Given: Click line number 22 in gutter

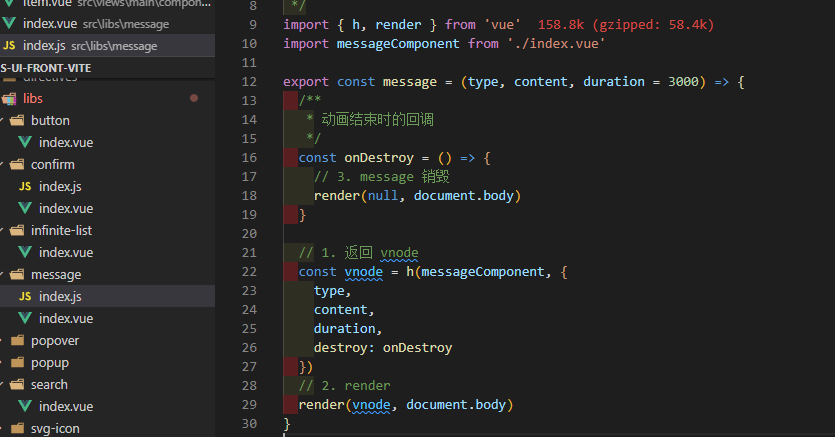Looking at the screenshot, I should click(249, 271).
